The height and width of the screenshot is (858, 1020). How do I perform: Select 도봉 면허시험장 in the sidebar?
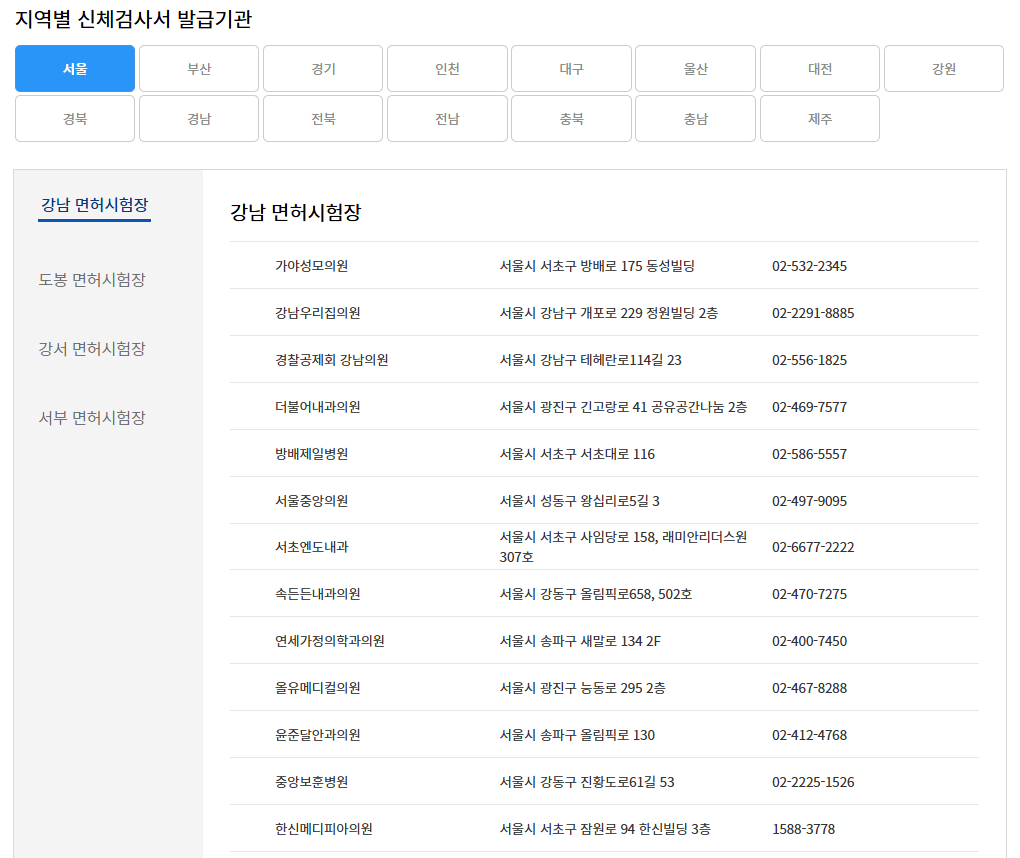[x=93, y=280]
